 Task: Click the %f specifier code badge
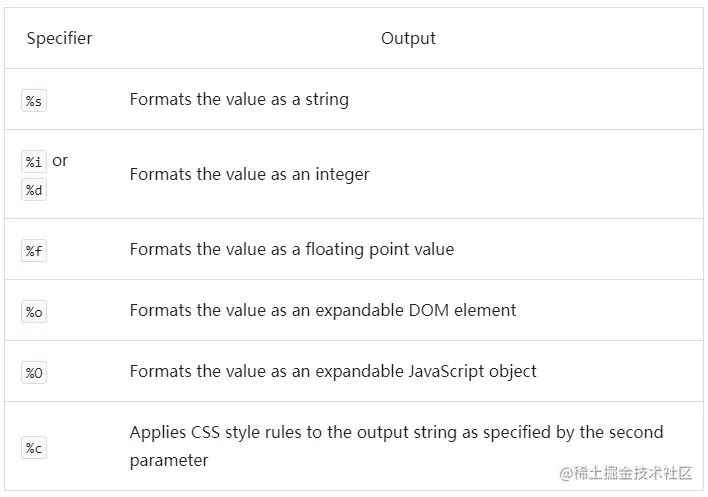point(34,251)
